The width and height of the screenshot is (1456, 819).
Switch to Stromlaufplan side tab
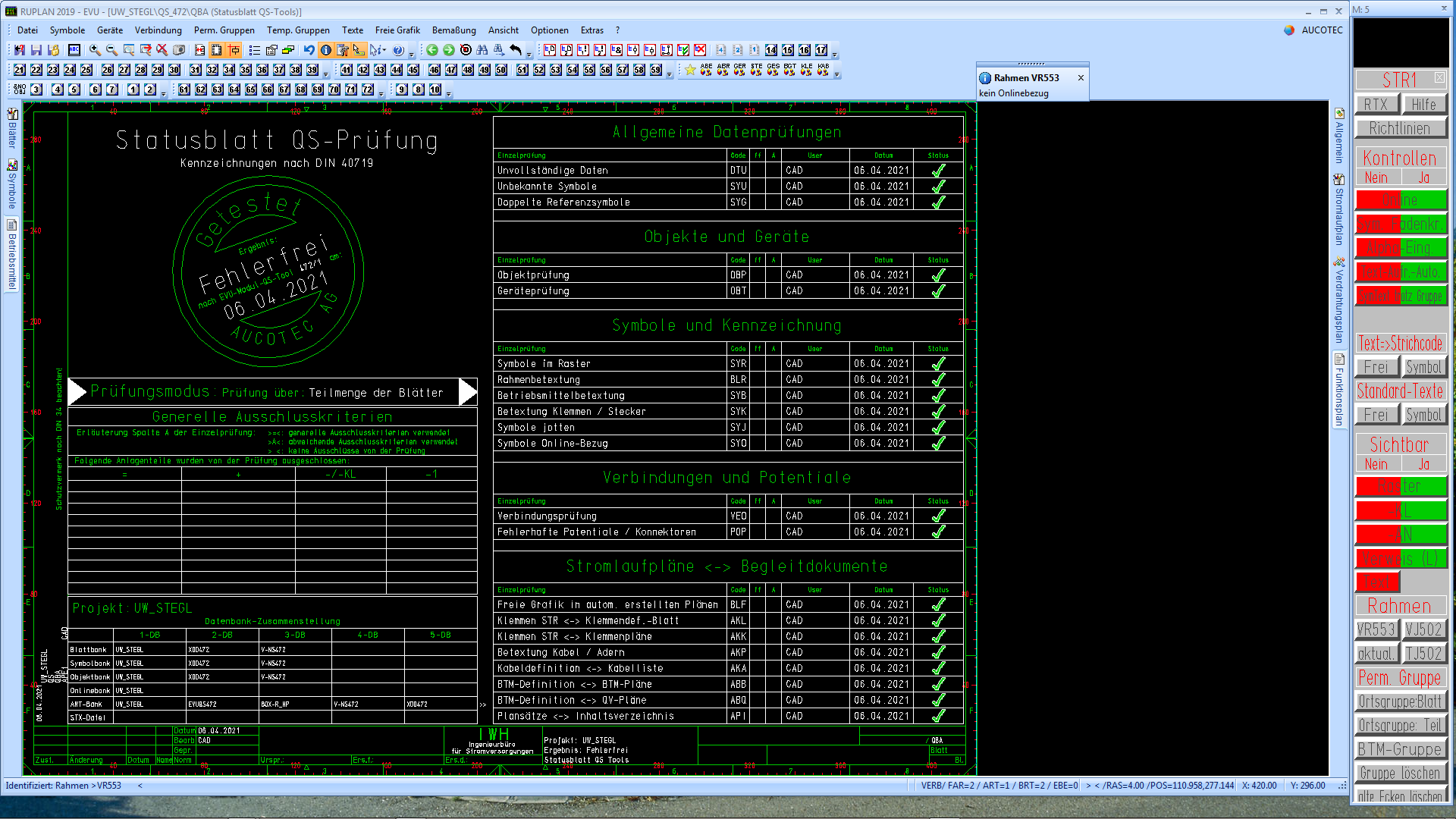click(x=1339, y=210)
